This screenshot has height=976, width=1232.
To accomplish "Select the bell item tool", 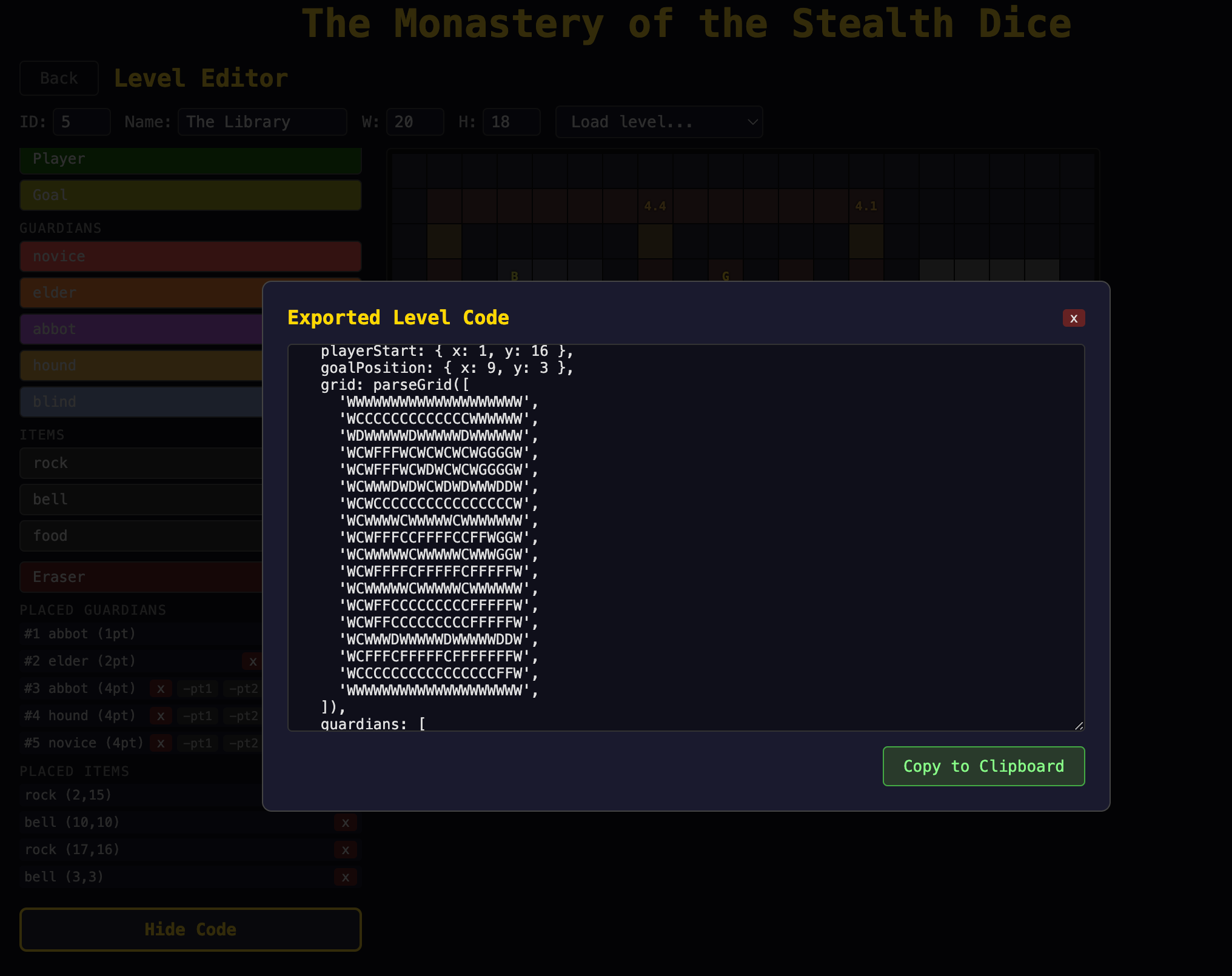I will click(x=141, y=500).
